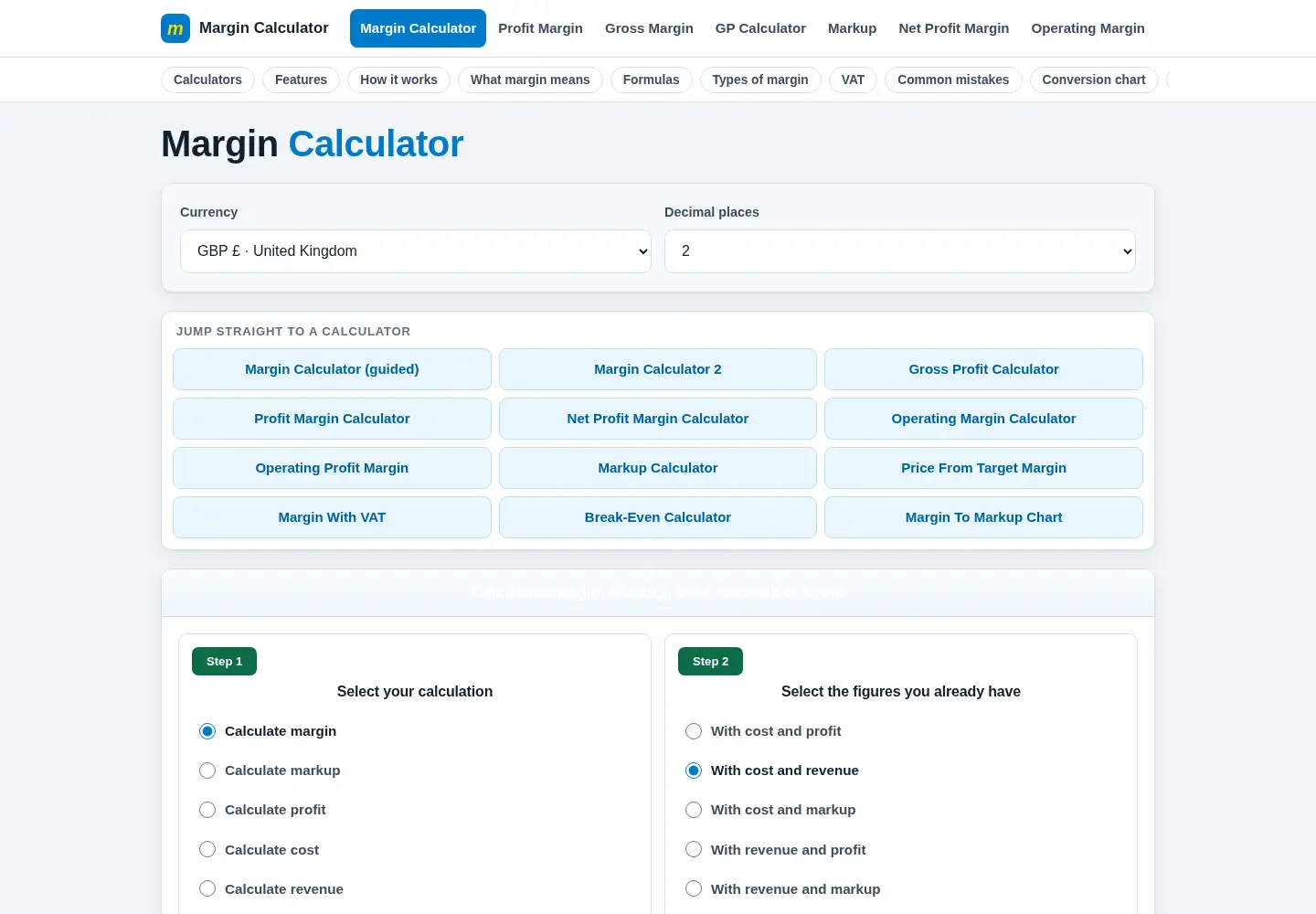Choose the Calculate profit radio button
1316x914 pixels.
[207, 810]
